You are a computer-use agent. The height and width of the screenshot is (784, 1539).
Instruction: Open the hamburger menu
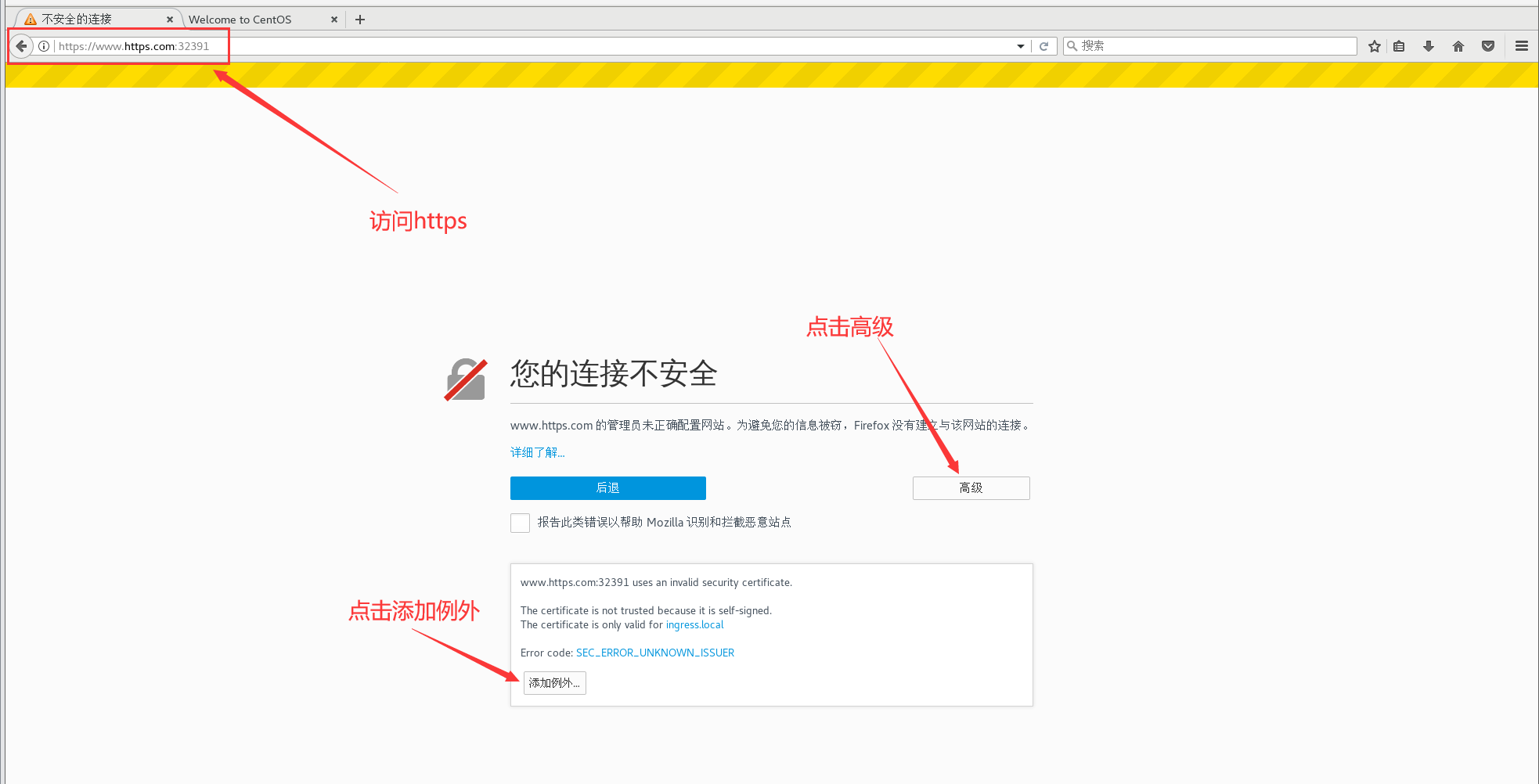(1522, 46)
